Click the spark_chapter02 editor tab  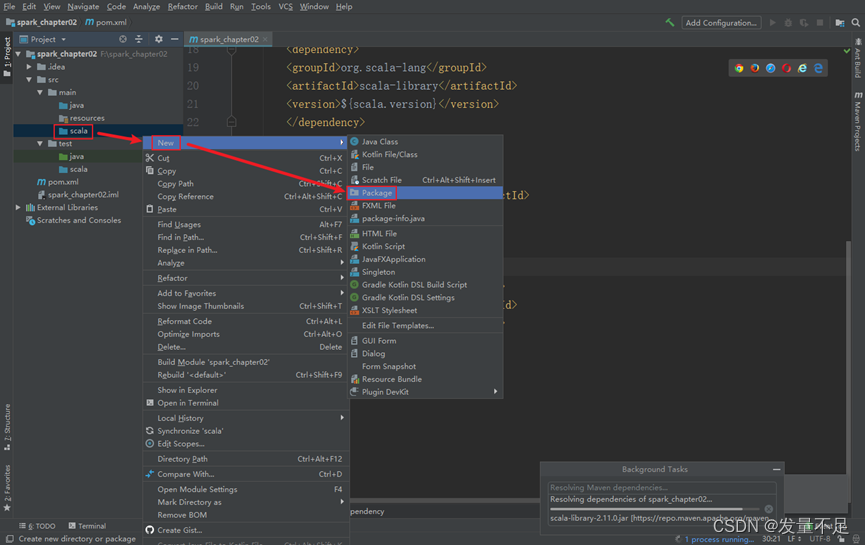[x=227, y=39]
